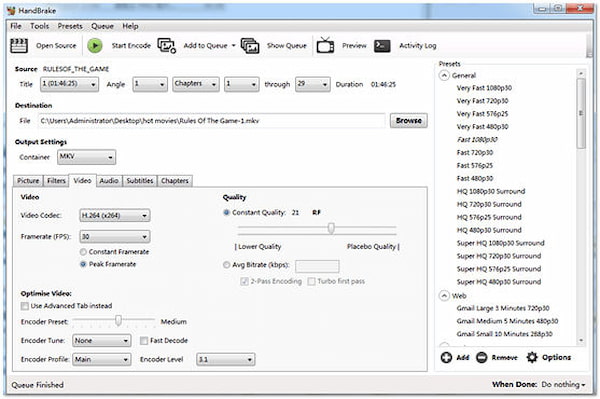Open the File menu
The width and height of the screenshot is (600, 399).
click(x=16, y=26)
